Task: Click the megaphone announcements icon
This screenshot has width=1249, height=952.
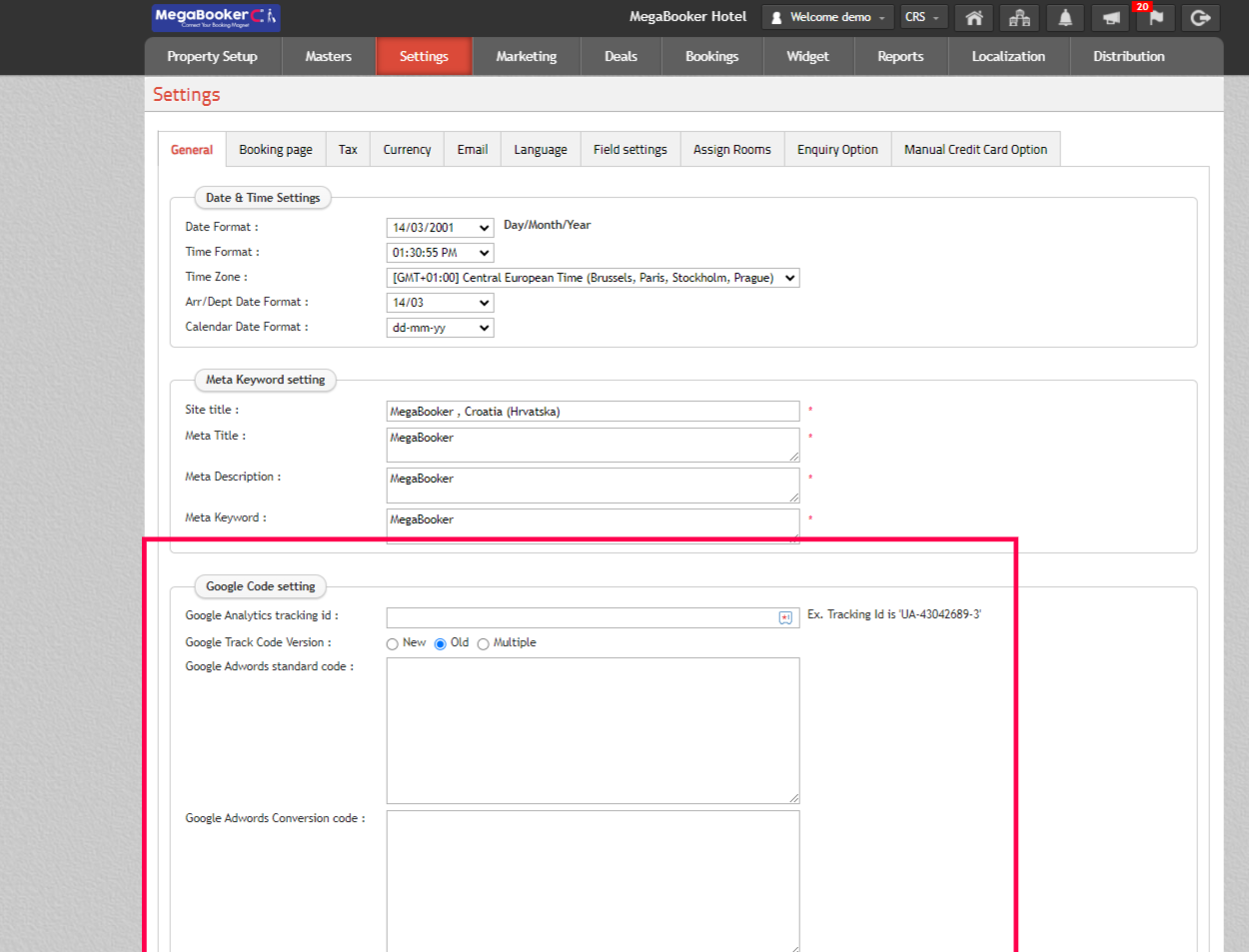Action: point(1110,18)
